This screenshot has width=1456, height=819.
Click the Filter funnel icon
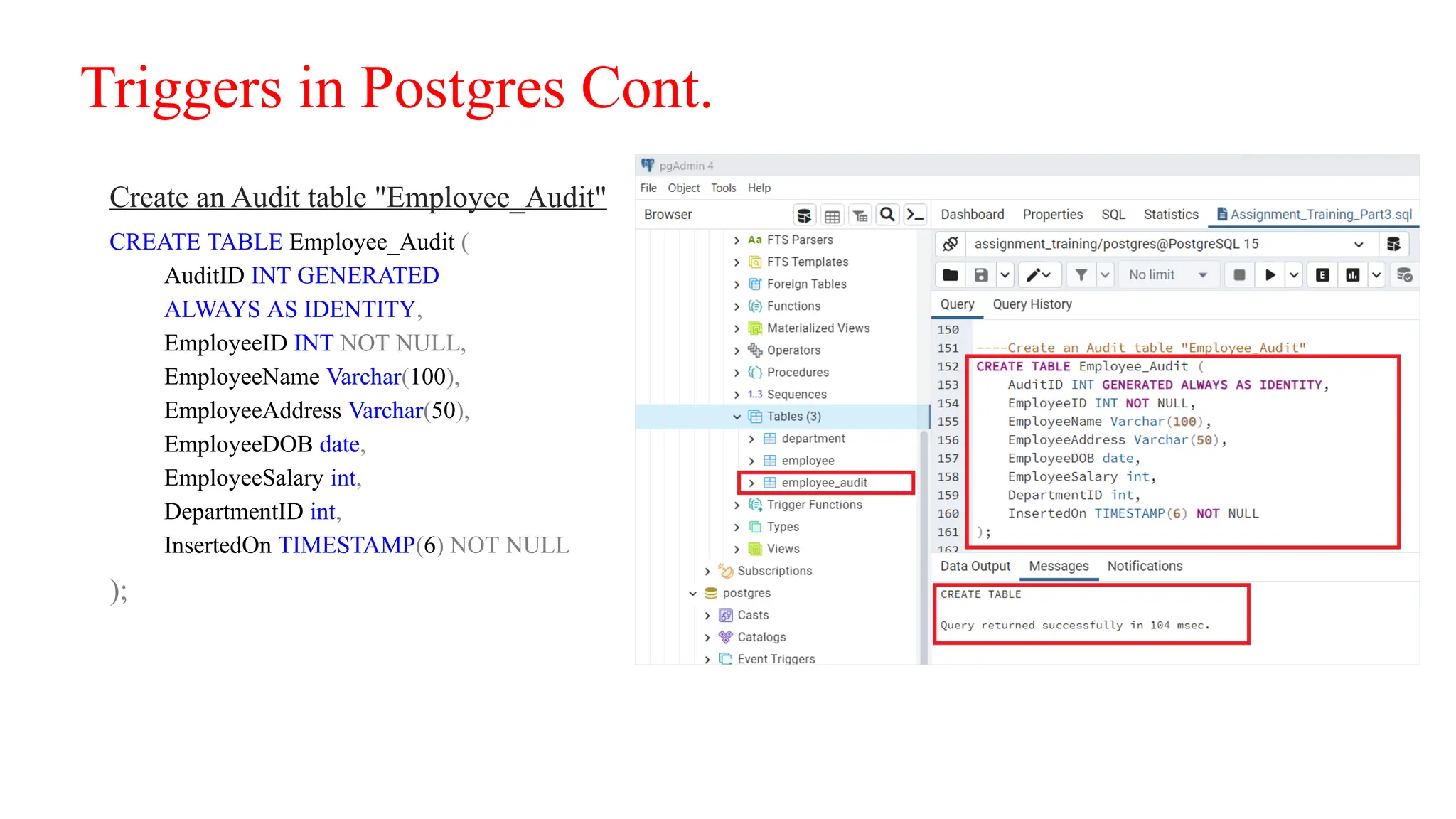(1081, 275)
